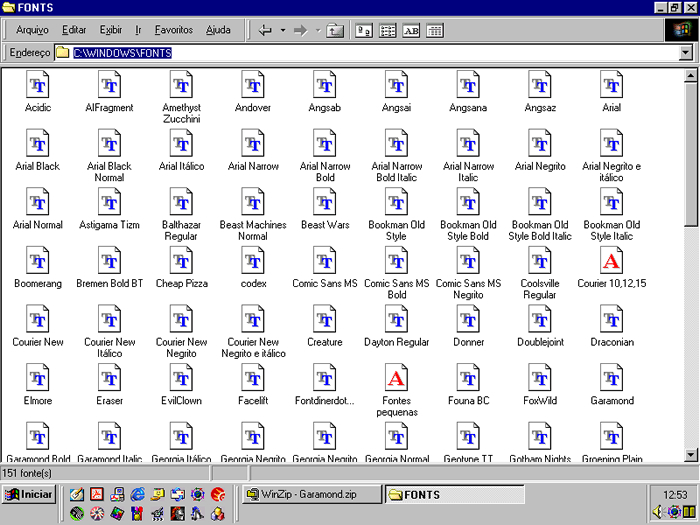Expand the Endereço address dropdown
Viewport: 700px width, 525px height.
[x=685, y=53]
